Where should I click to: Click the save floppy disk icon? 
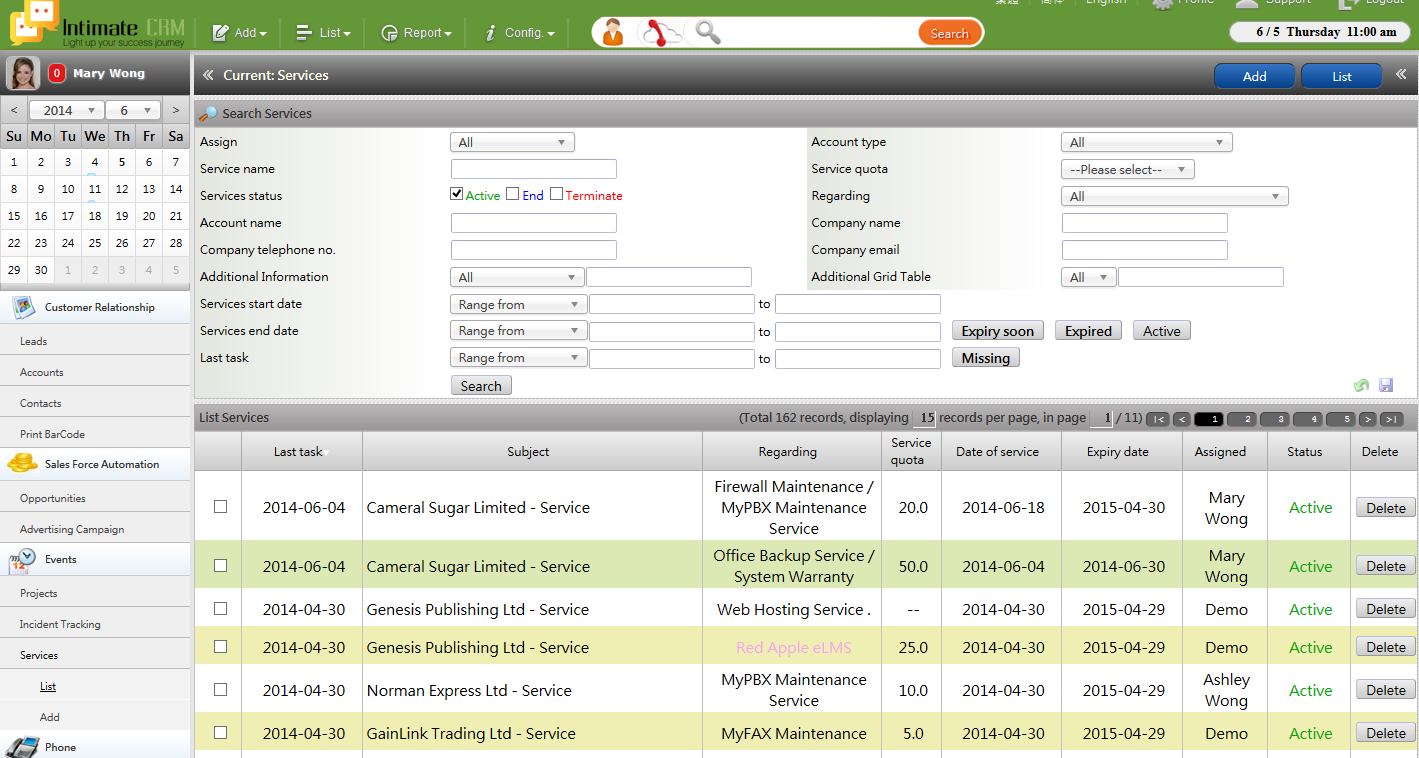tap(1386, 385)
